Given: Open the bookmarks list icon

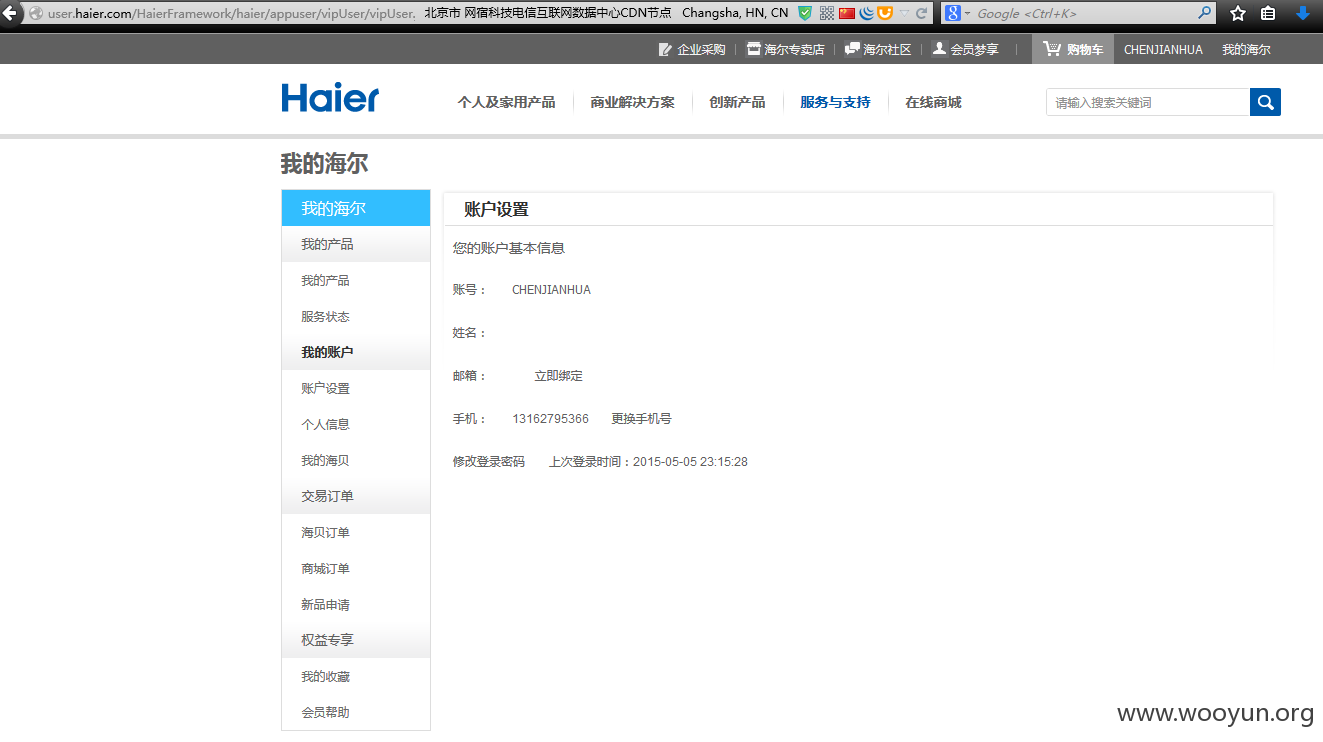Looking at the screenshot, I should 1268,13.
